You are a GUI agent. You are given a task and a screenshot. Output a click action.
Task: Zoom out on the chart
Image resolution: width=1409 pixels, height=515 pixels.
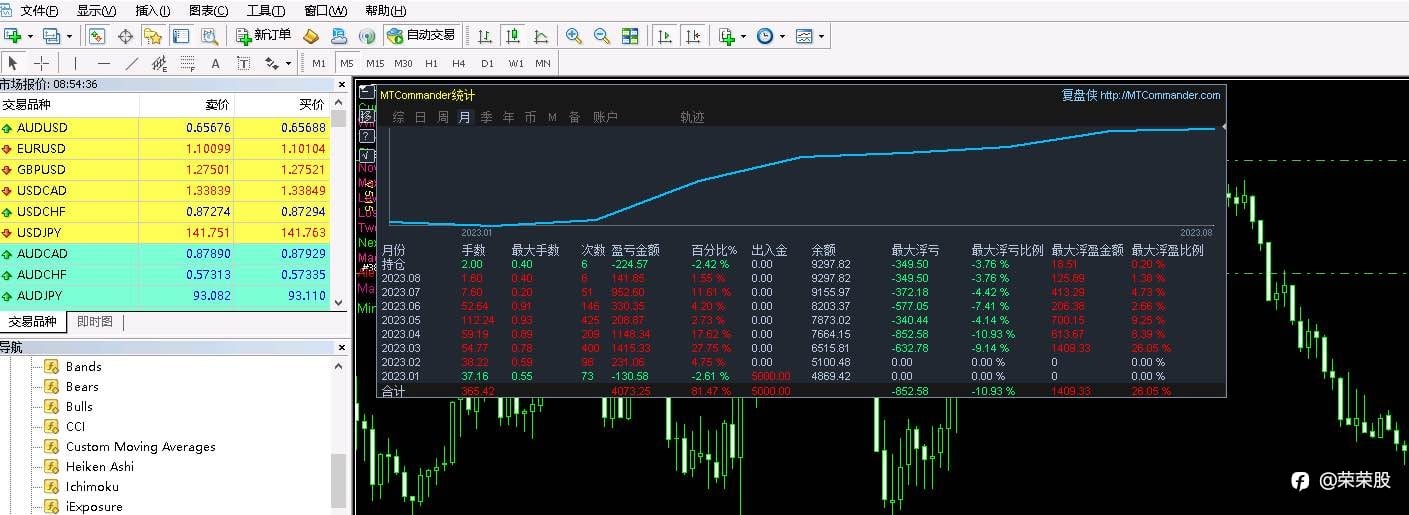coord(602,36)
